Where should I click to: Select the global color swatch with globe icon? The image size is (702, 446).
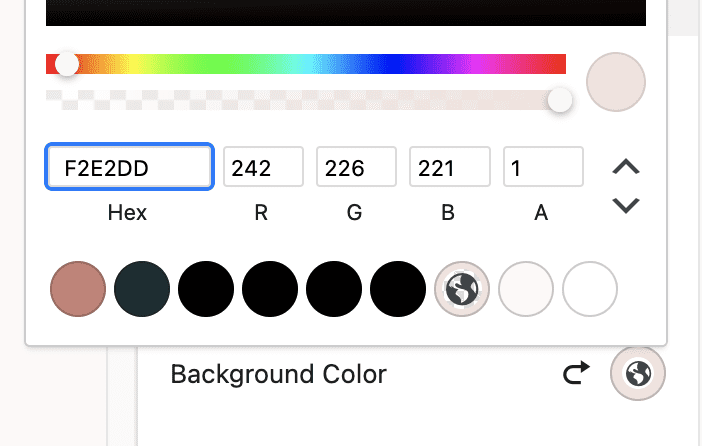point(462,289)
